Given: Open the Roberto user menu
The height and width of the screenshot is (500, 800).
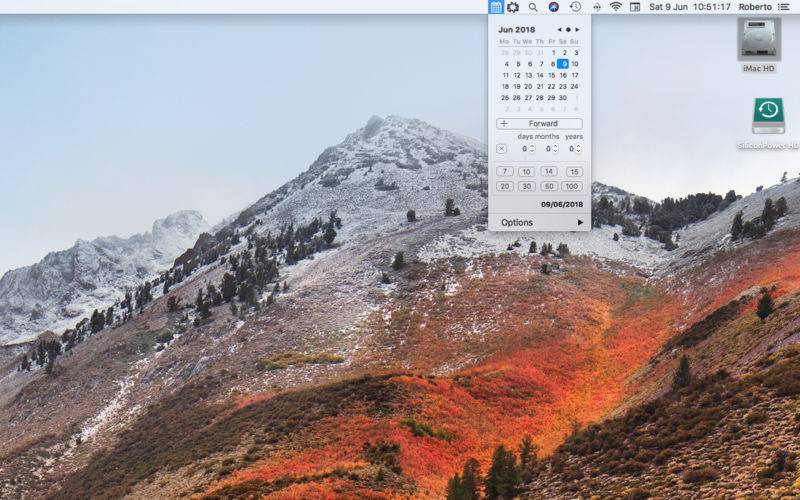Looking at the screenshot, I should [x=755, y=7].
